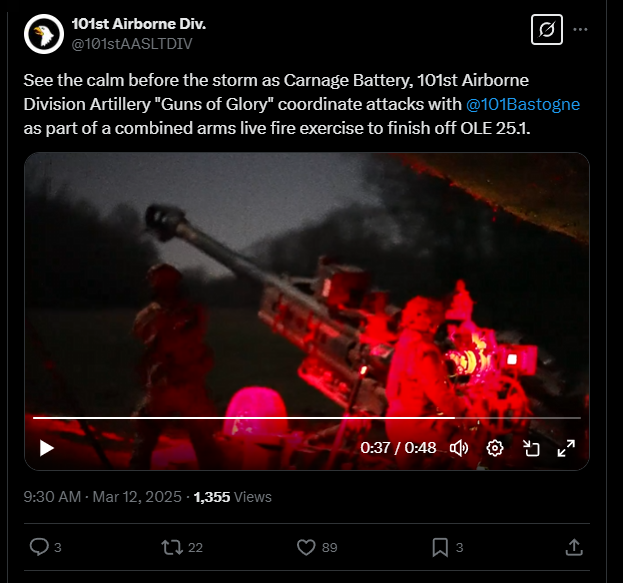Share the post via the share icon
The image size is (623, 583).
tap(574, 547)
